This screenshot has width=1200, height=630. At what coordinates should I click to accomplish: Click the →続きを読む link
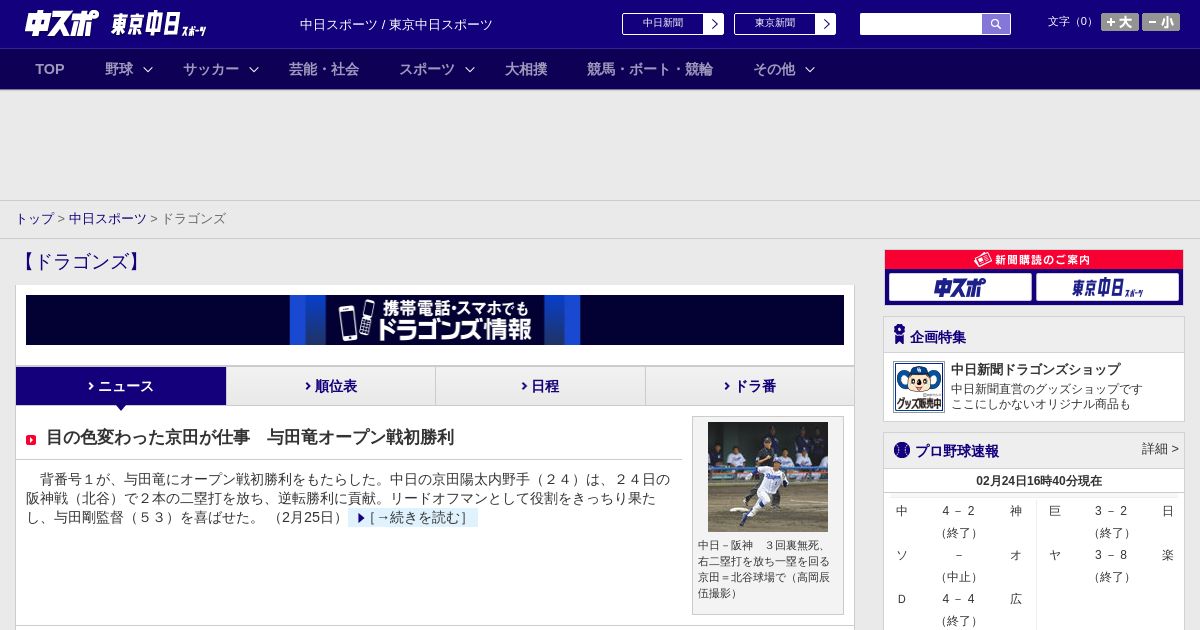coord(413,517)
